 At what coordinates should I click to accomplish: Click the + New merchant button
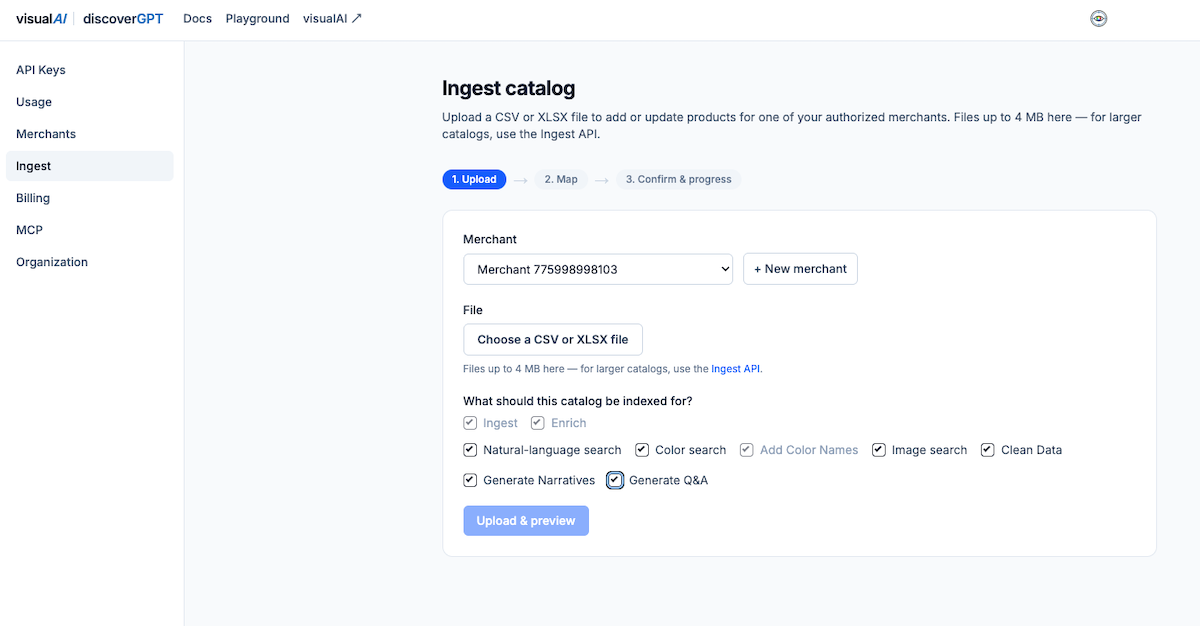coord(800,269)
